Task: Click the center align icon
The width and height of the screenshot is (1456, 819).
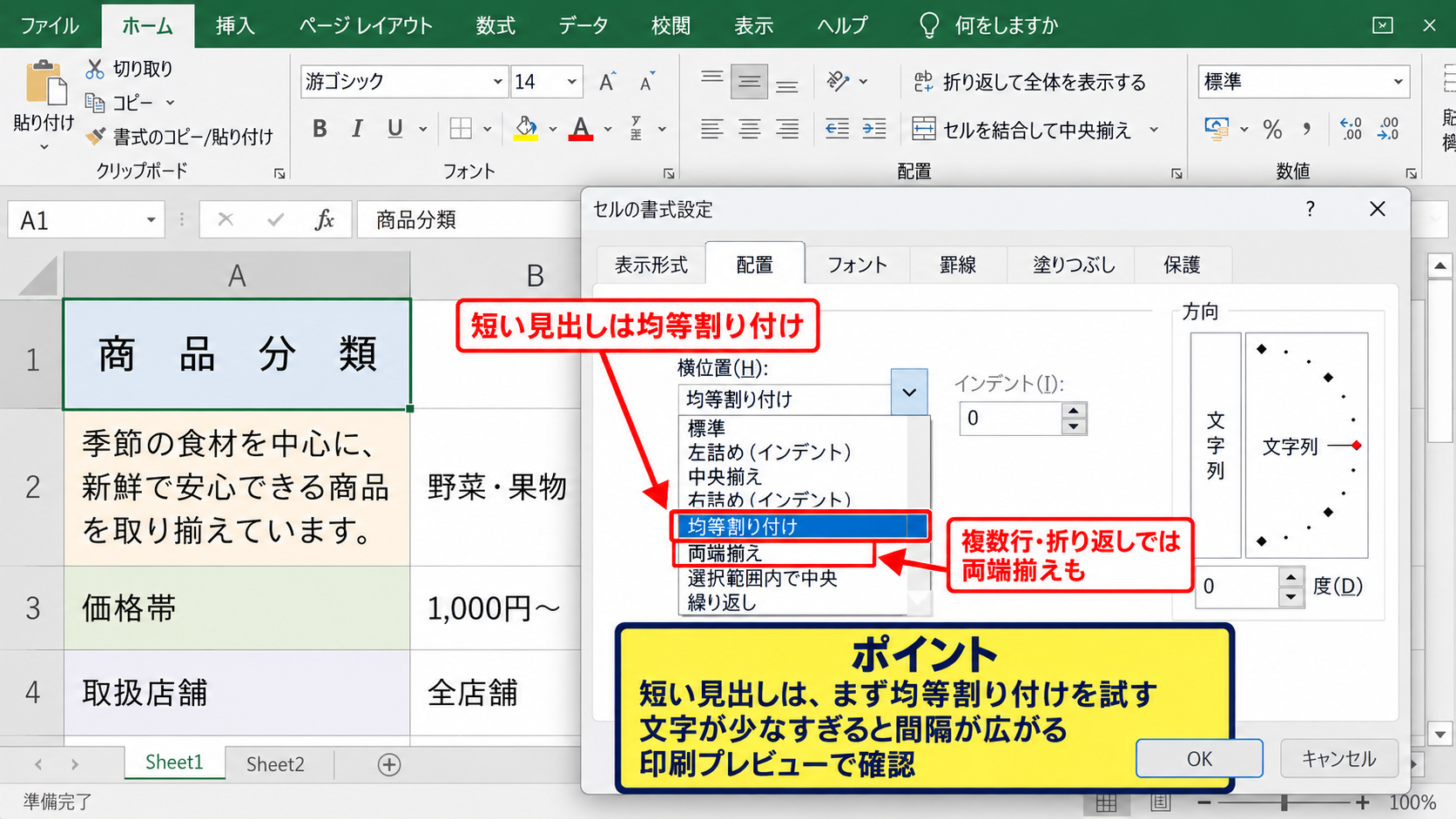Action: pyautogui.click(x=749, y=129)
